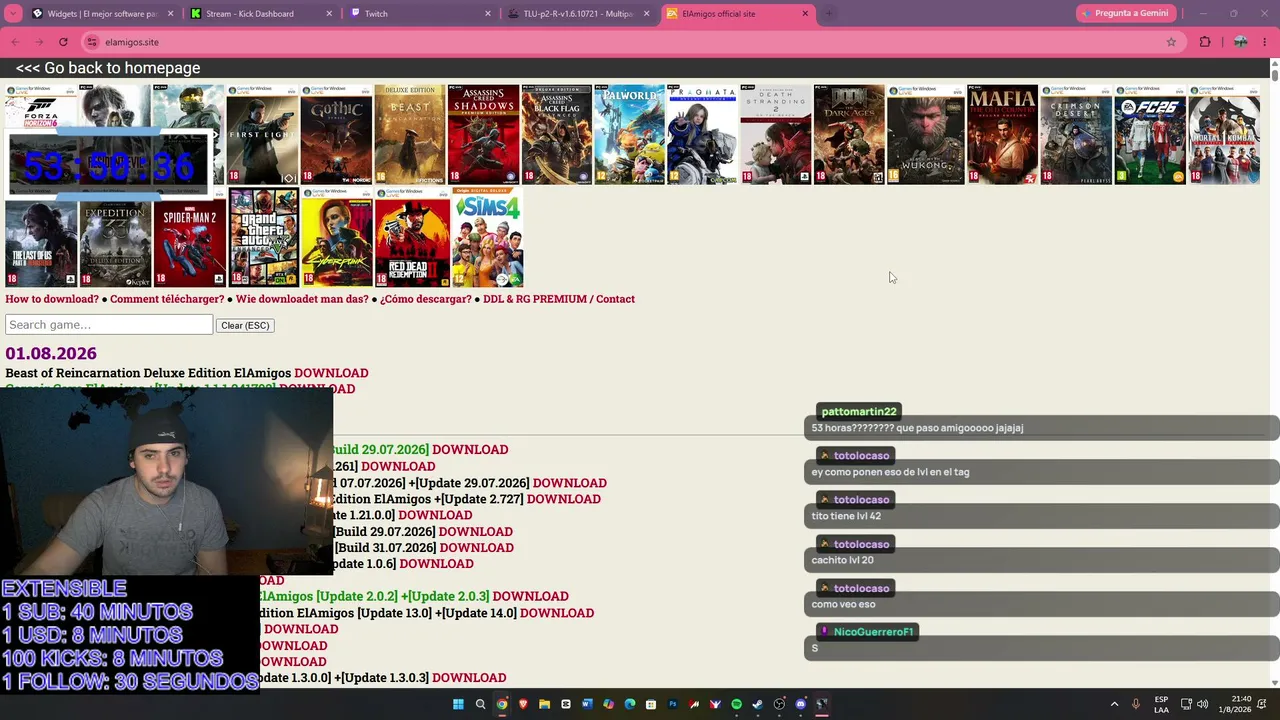Image resolution: width=1280 pixels, height=720 pixels.
Task: Click the Pregunta a Gemini button
Action: tap(1124, 13)
